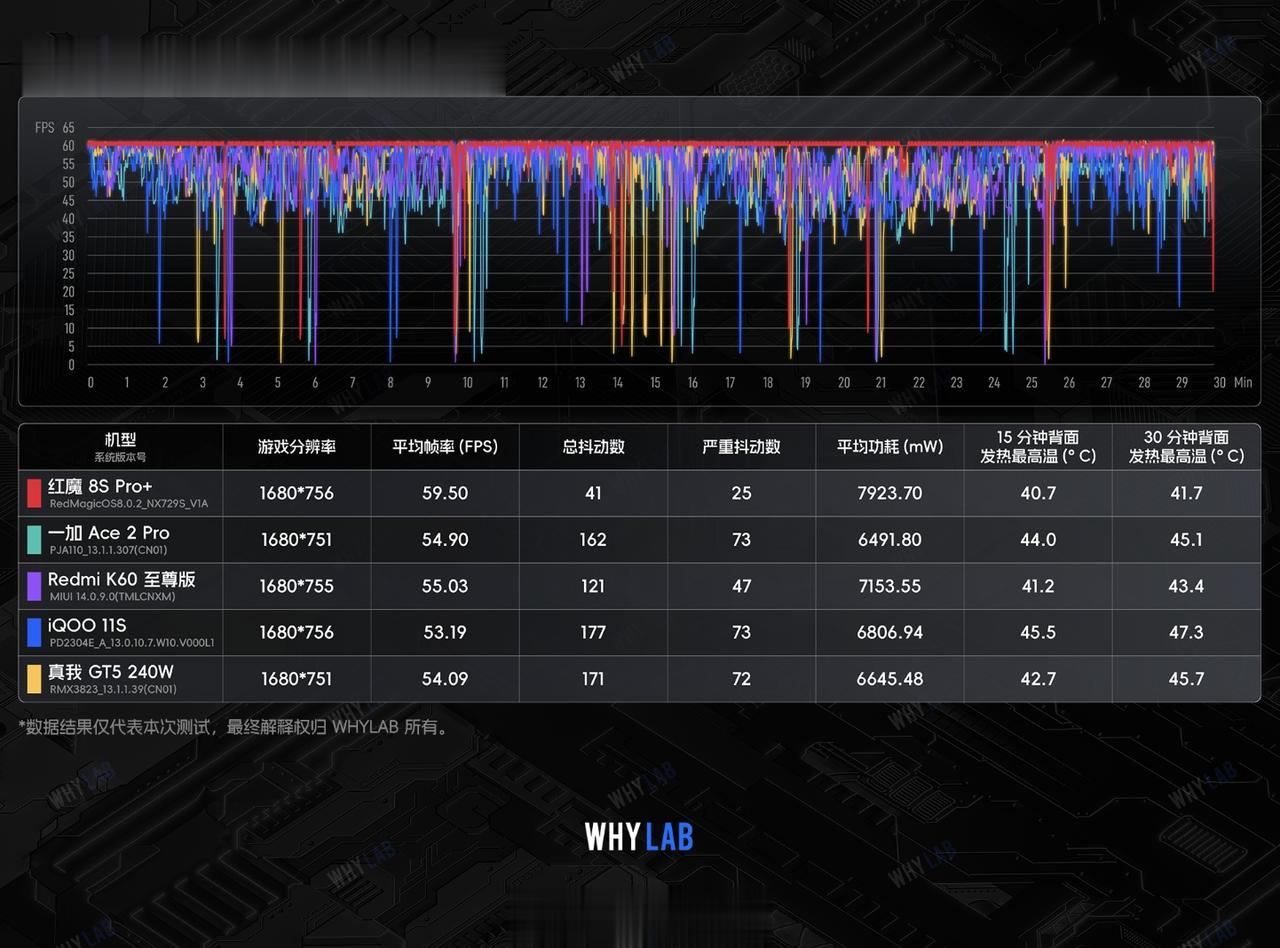Viewport: 1280px width, 948px height.
Task: Click 30-minute temperature 45.7
Action: (x=1186, y=679)
